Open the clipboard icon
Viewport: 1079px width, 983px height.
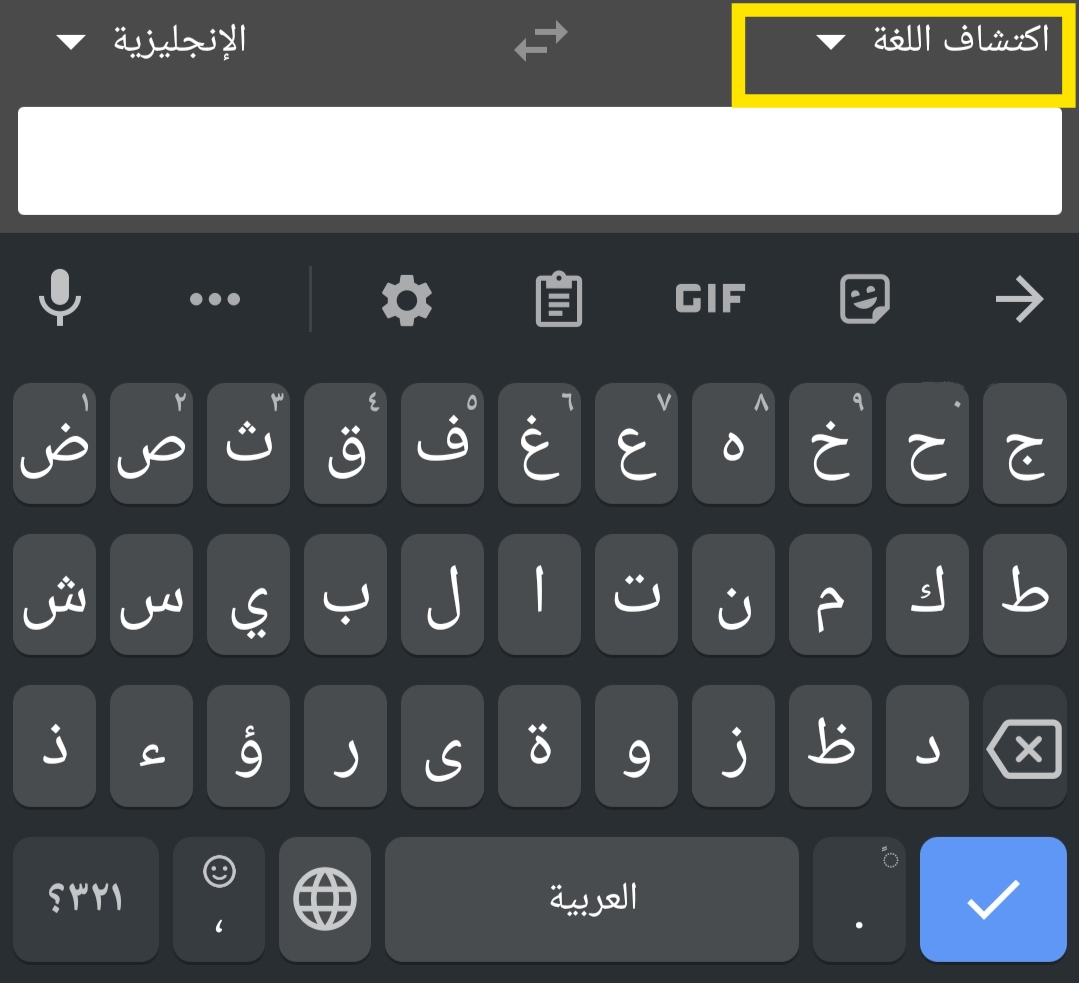[559, 298]
